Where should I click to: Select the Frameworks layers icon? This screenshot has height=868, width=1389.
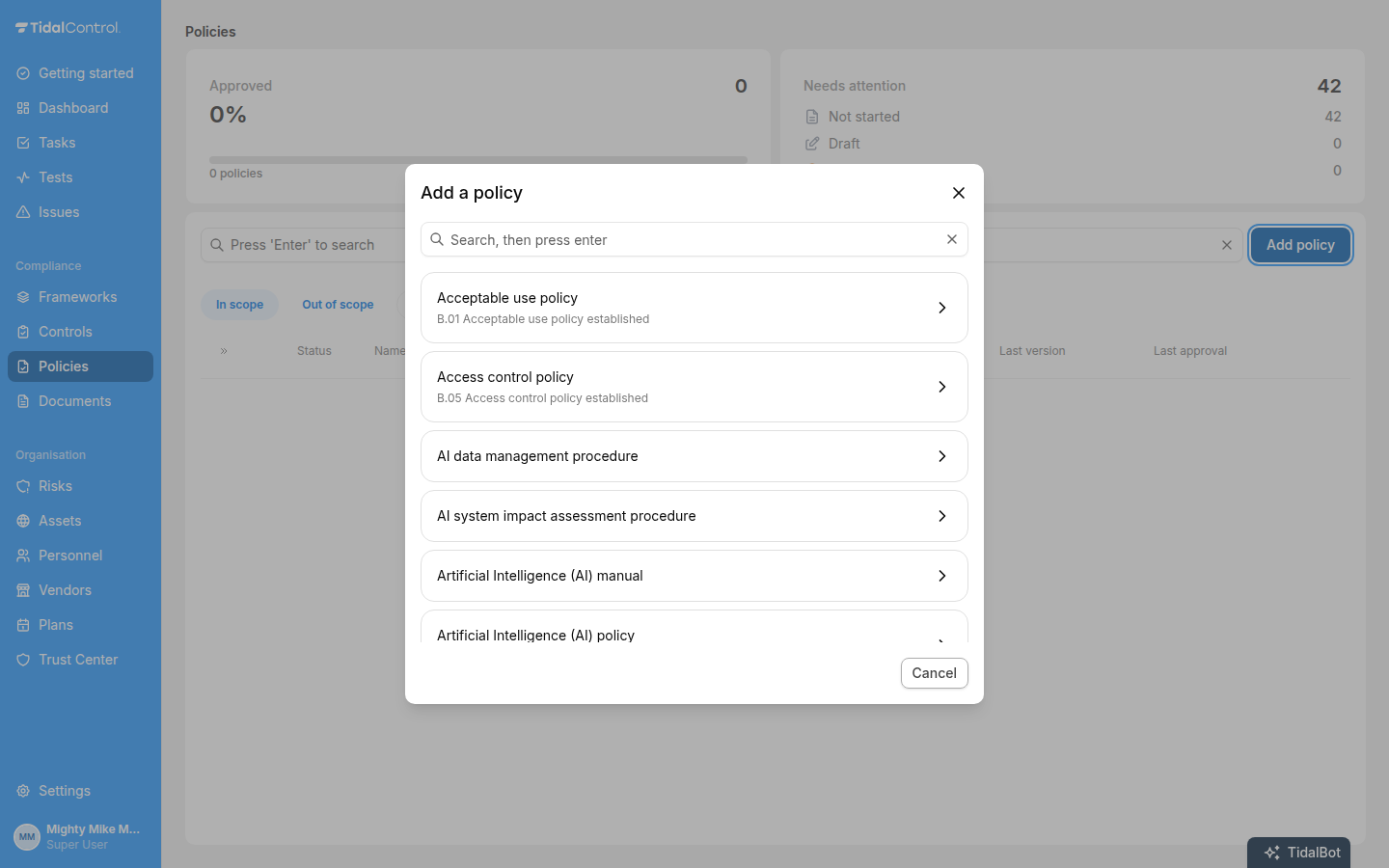23,297
